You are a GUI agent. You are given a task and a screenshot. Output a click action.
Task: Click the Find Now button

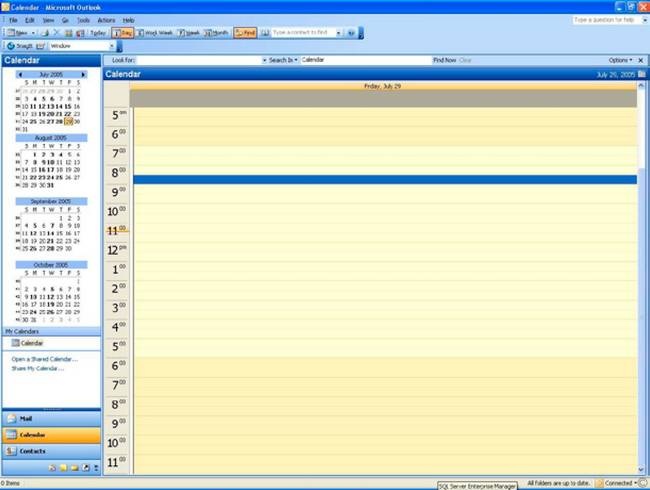click(444, 60)
